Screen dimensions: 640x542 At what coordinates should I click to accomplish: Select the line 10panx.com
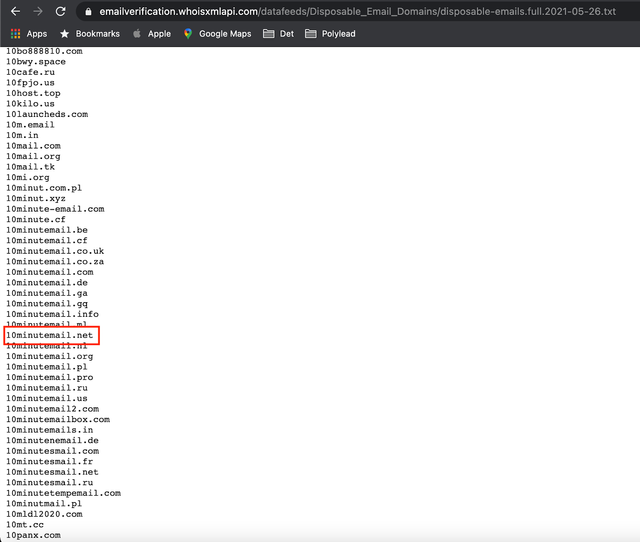[33, 535]
